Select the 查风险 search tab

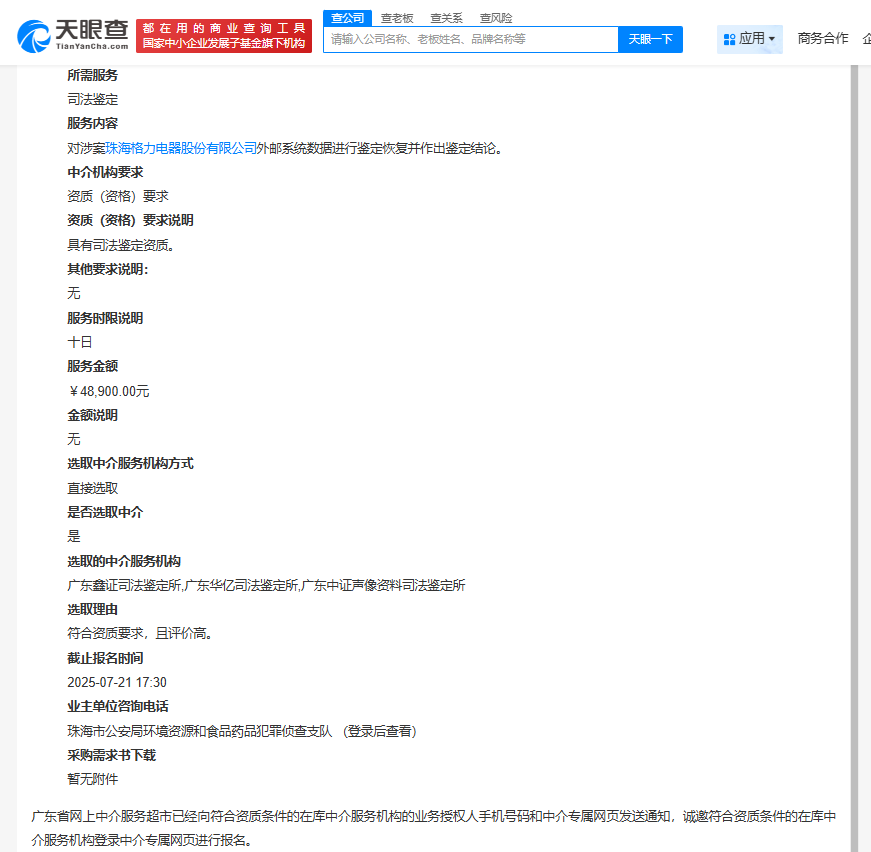point(495,18)
